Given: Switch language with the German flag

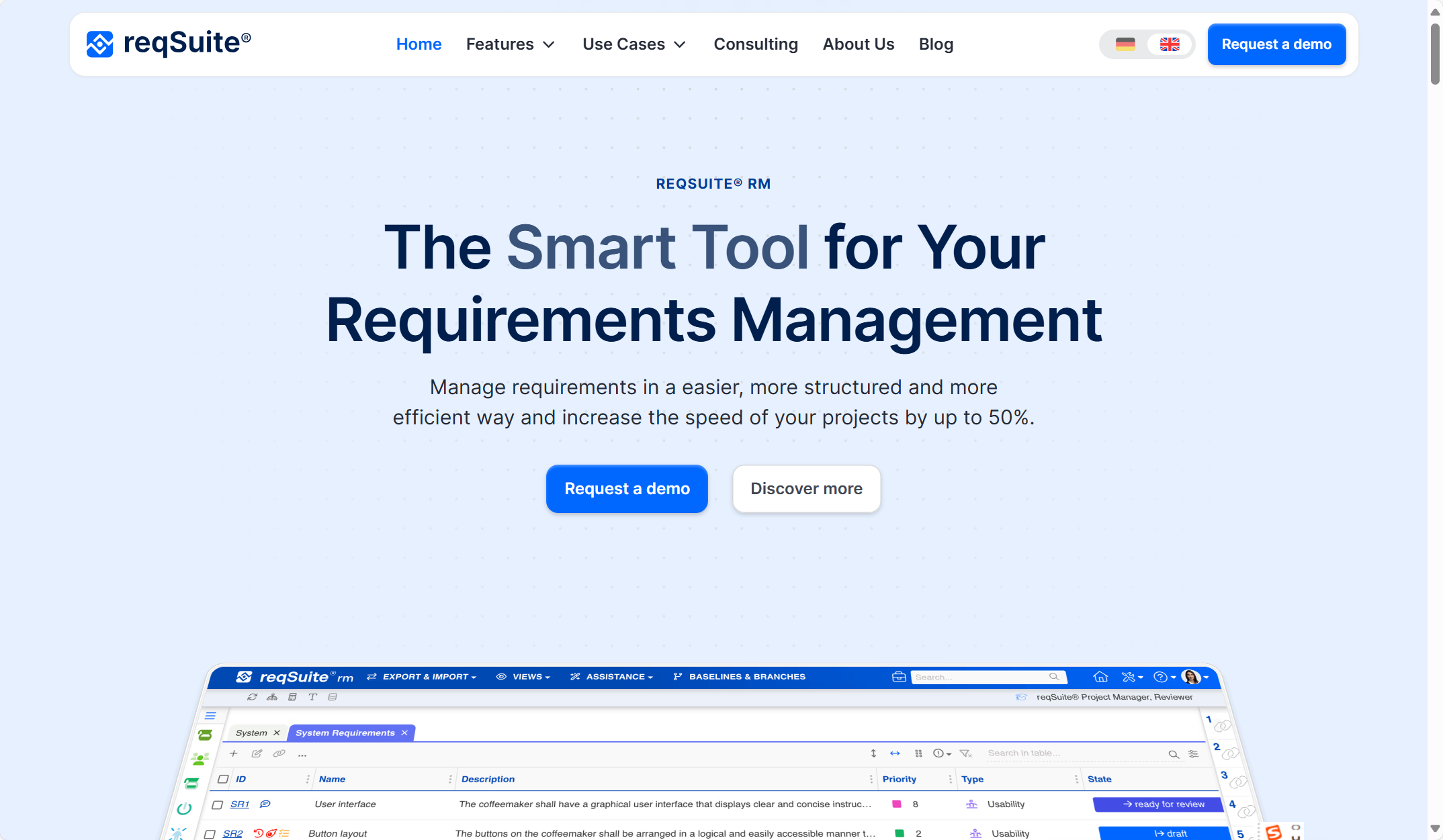Looking at the screenshot, I should pyautogui.click(x=1125, y=44).
